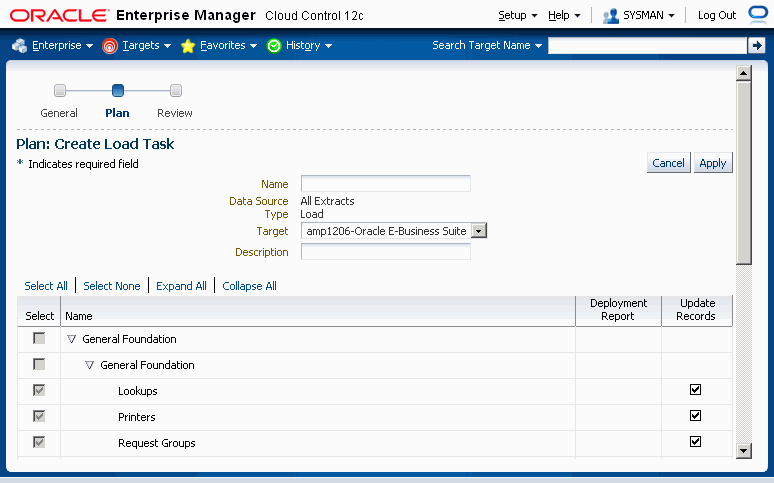This screenshot has height=483, width=774.
Task: Click the Expand All link
Action: [181, 286]
